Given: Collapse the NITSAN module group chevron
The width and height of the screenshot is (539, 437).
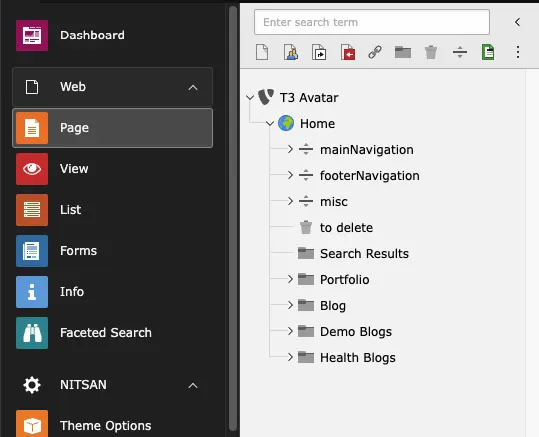Looking at the screenshot, I should 193,385.
